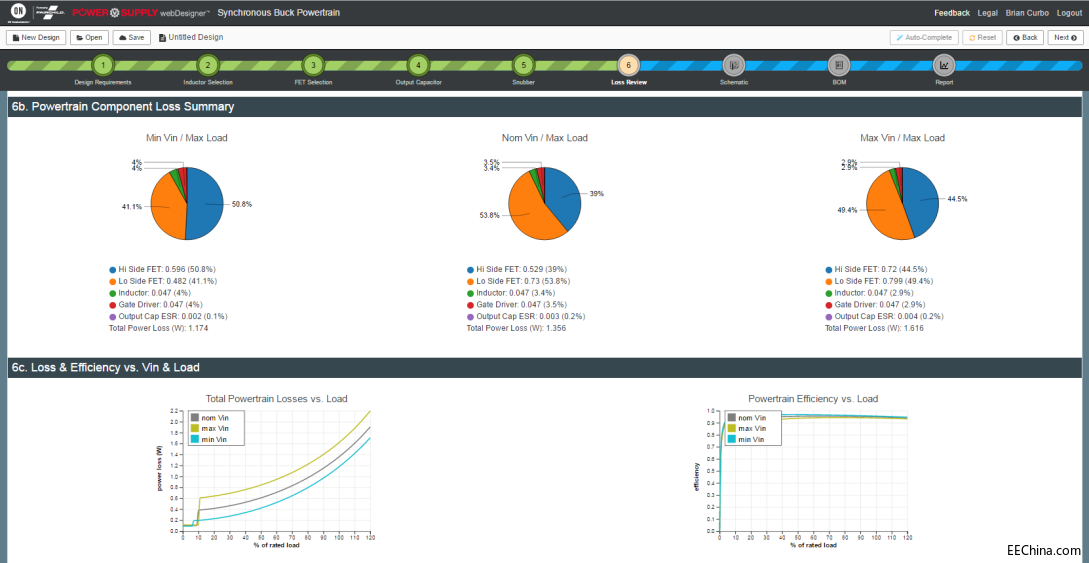Toggle max Vin series in losses chart legend
This screenshot has height=563, width=1089.
[194, 428]
